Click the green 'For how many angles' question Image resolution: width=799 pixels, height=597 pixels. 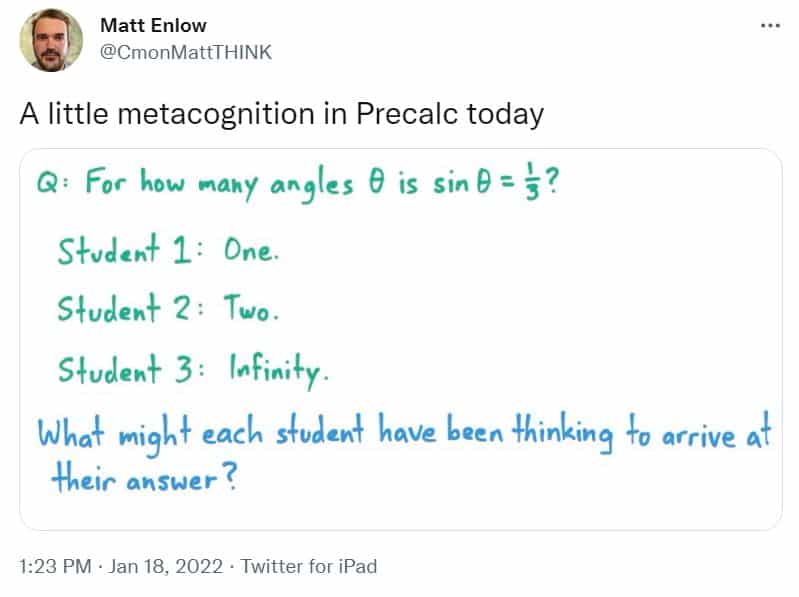(298, 182)
